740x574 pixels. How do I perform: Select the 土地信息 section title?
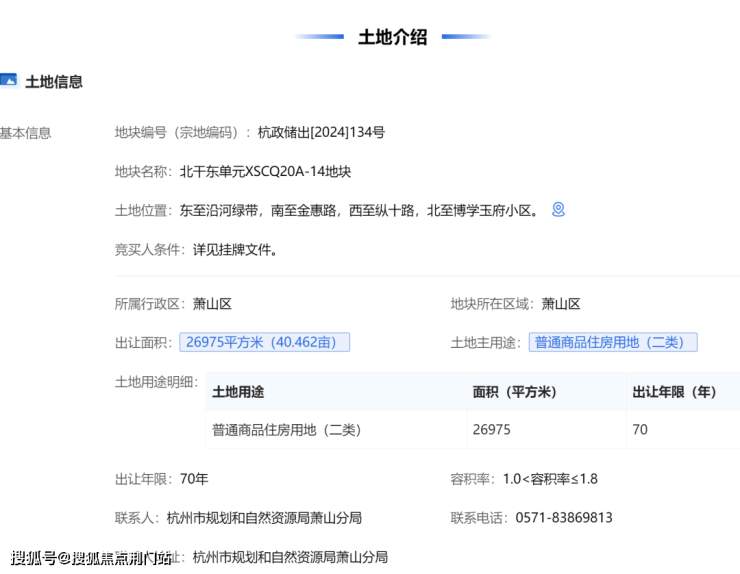tap(54, 82)
